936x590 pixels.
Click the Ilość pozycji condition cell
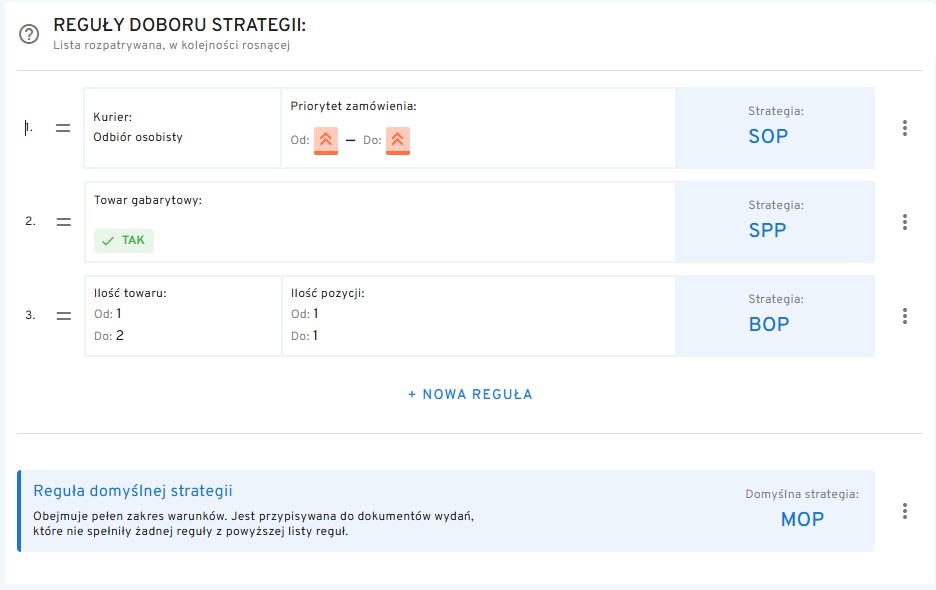tap(478, 316)
